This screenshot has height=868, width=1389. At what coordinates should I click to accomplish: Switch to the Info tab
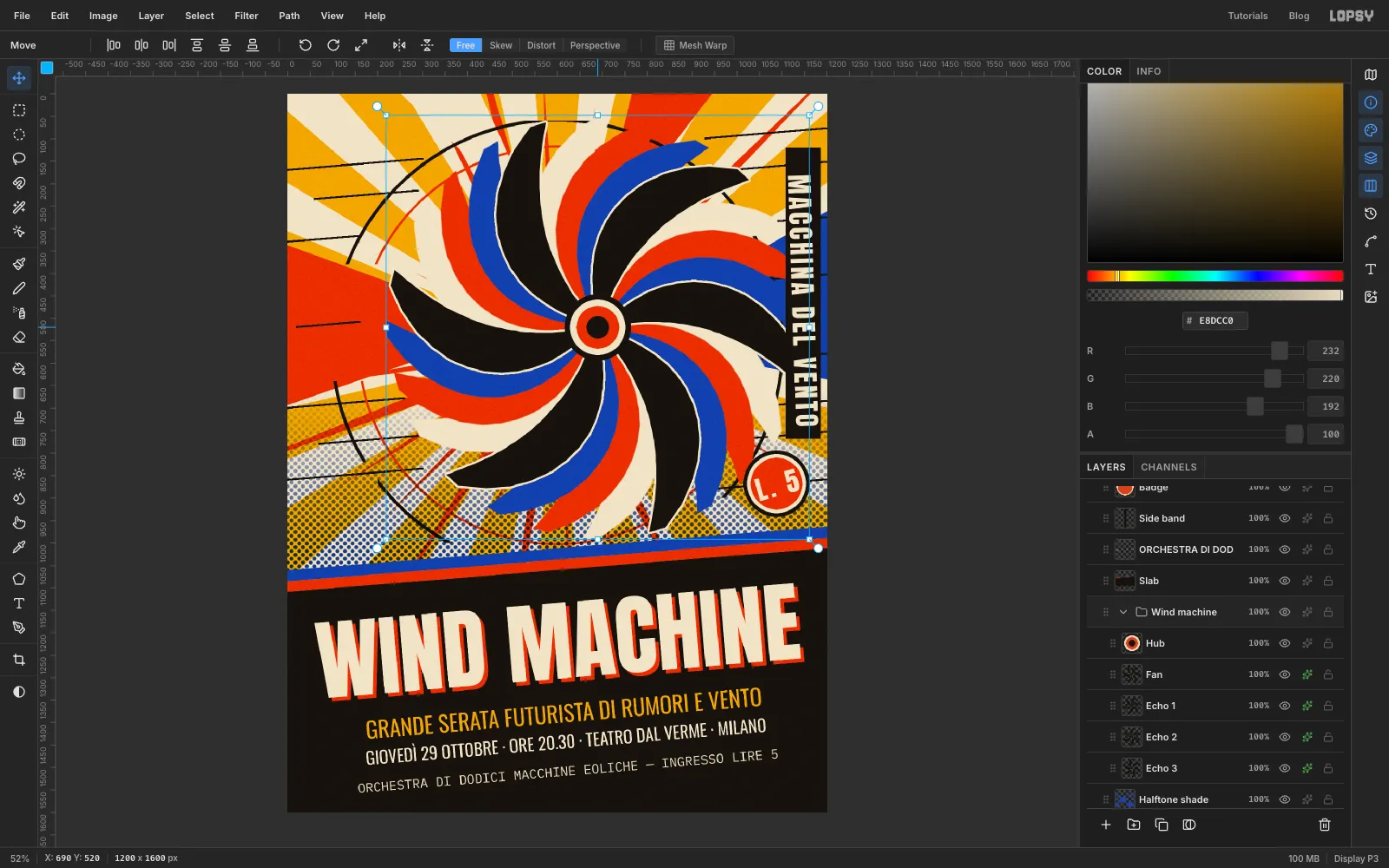[x=1149, y=71]
